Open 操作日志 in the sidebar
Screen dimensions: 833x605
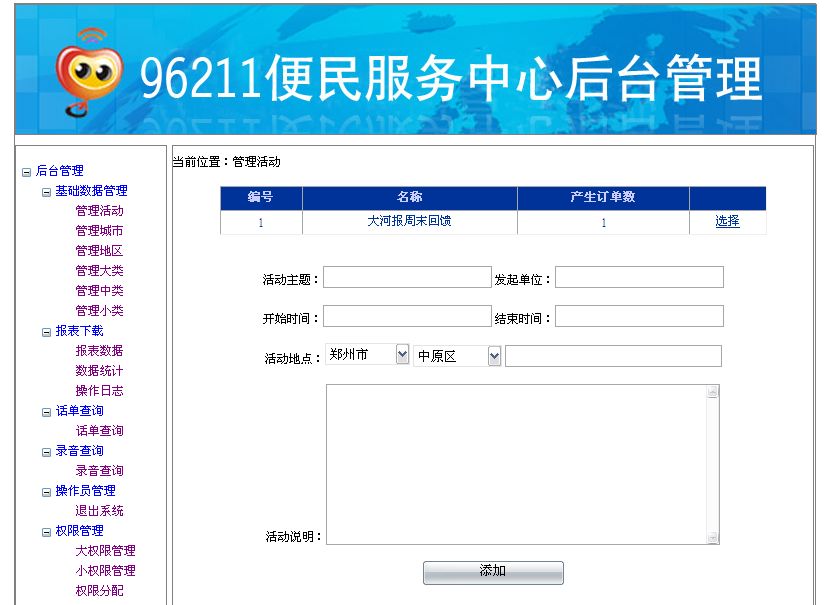(99, 391)
